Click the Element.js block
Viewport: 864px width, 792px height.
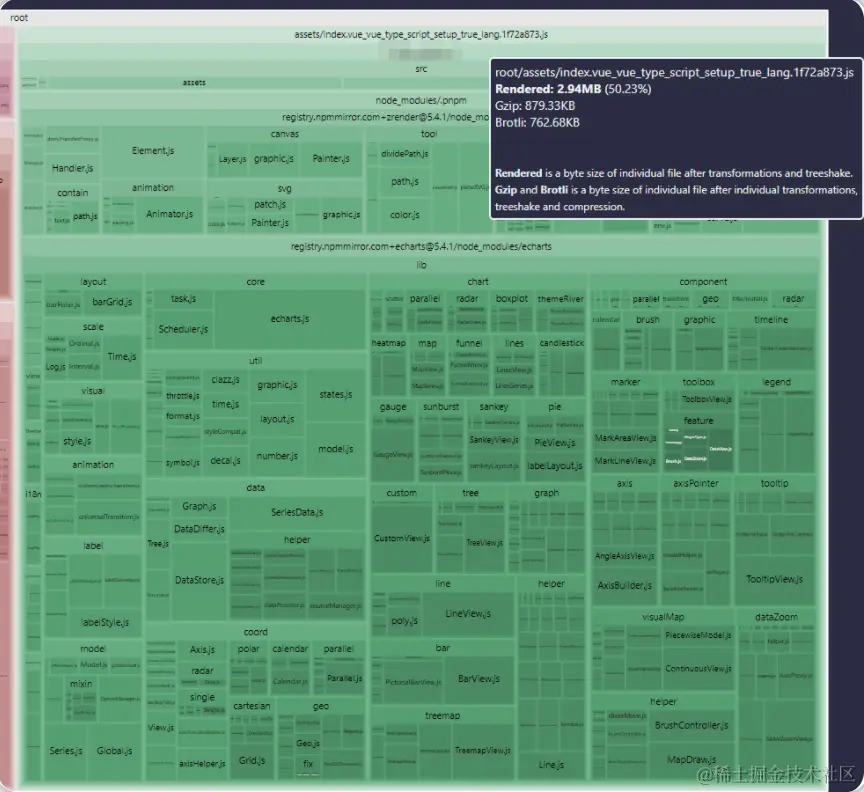click(153, 151)
